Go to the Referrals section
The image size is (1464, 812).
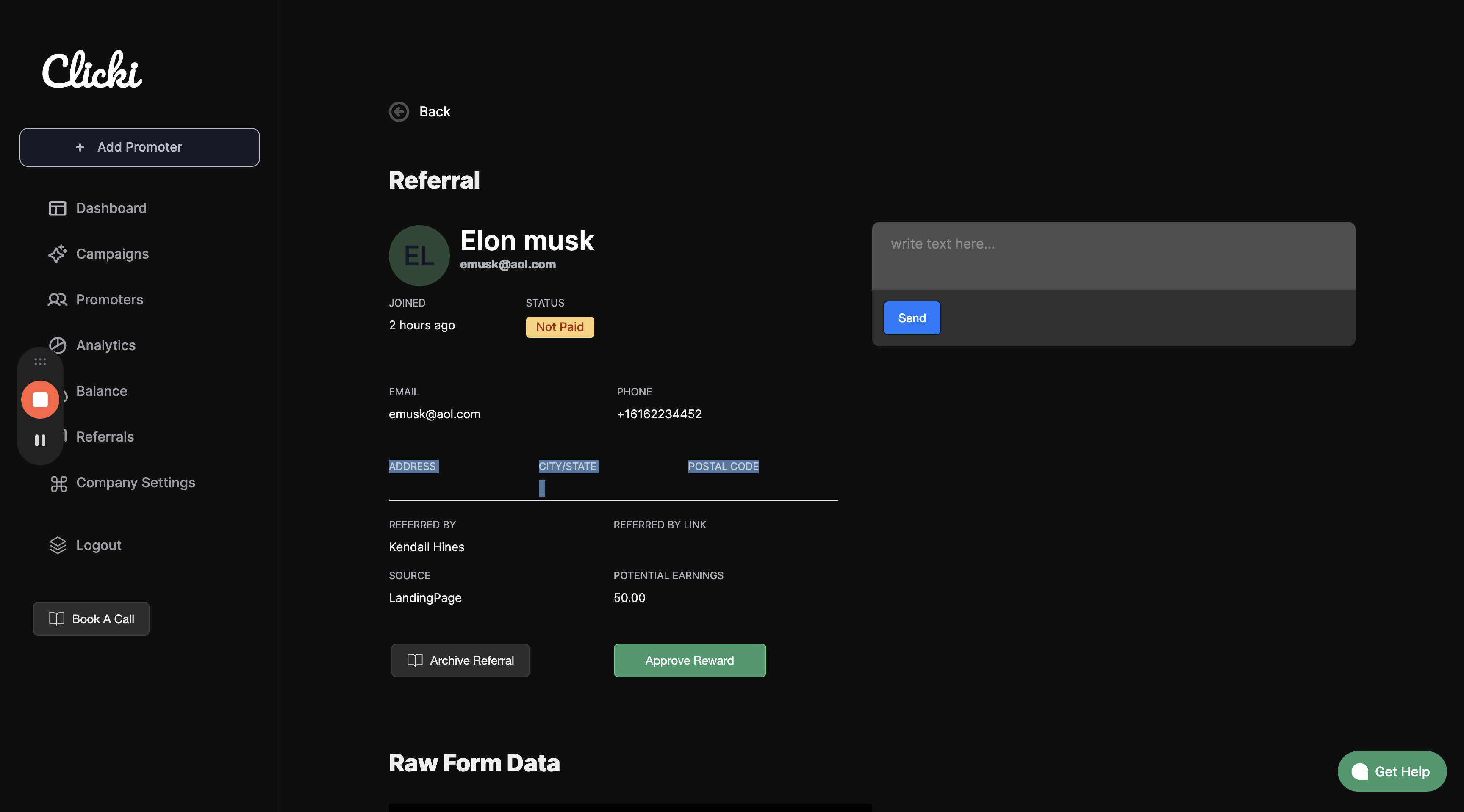(105, 436)
